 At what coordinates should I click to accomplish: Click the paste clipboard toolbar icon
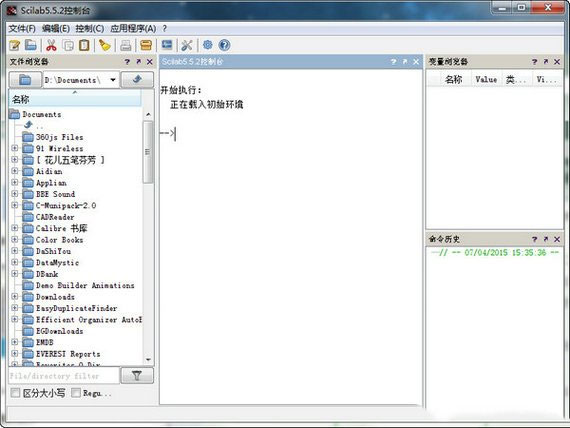pos(84,45)
